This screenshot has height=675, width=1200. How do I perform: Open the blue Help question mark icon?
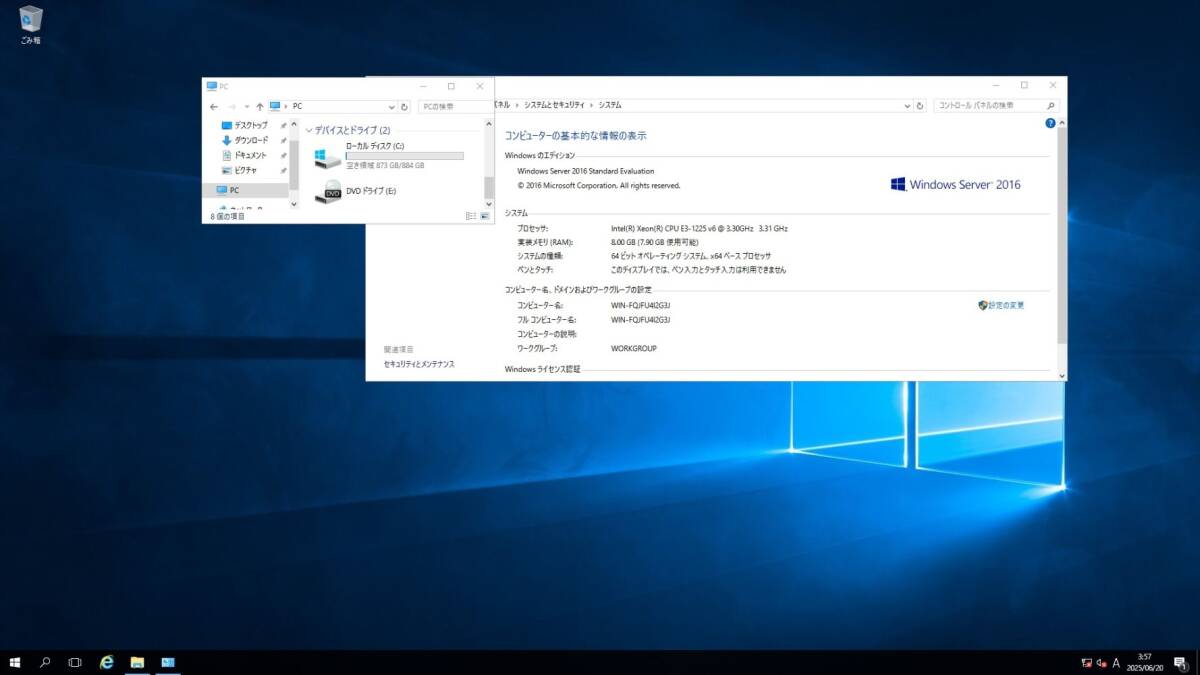(x=1050, y=123)
